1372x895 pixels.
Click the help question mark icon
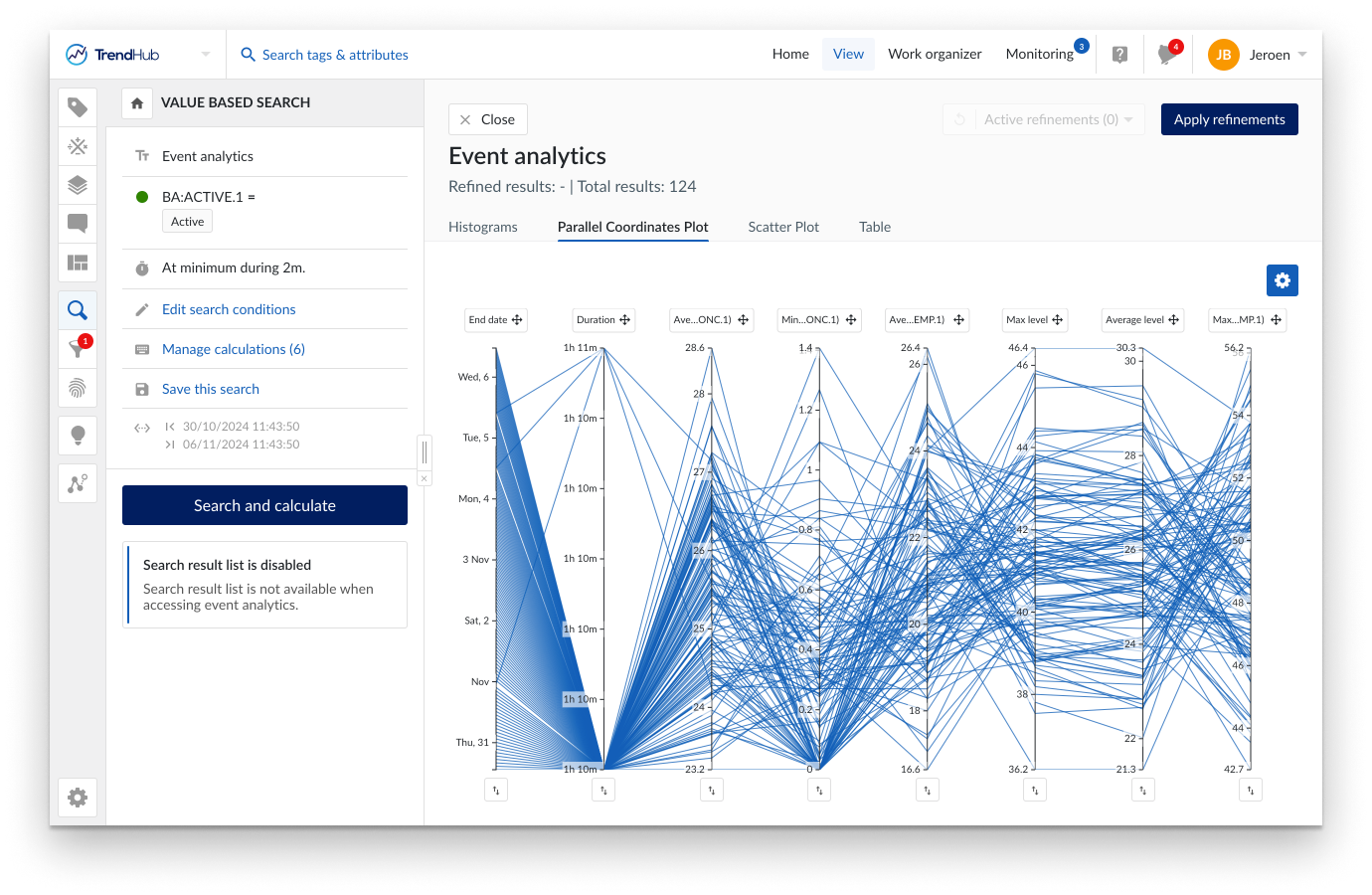1119,55
